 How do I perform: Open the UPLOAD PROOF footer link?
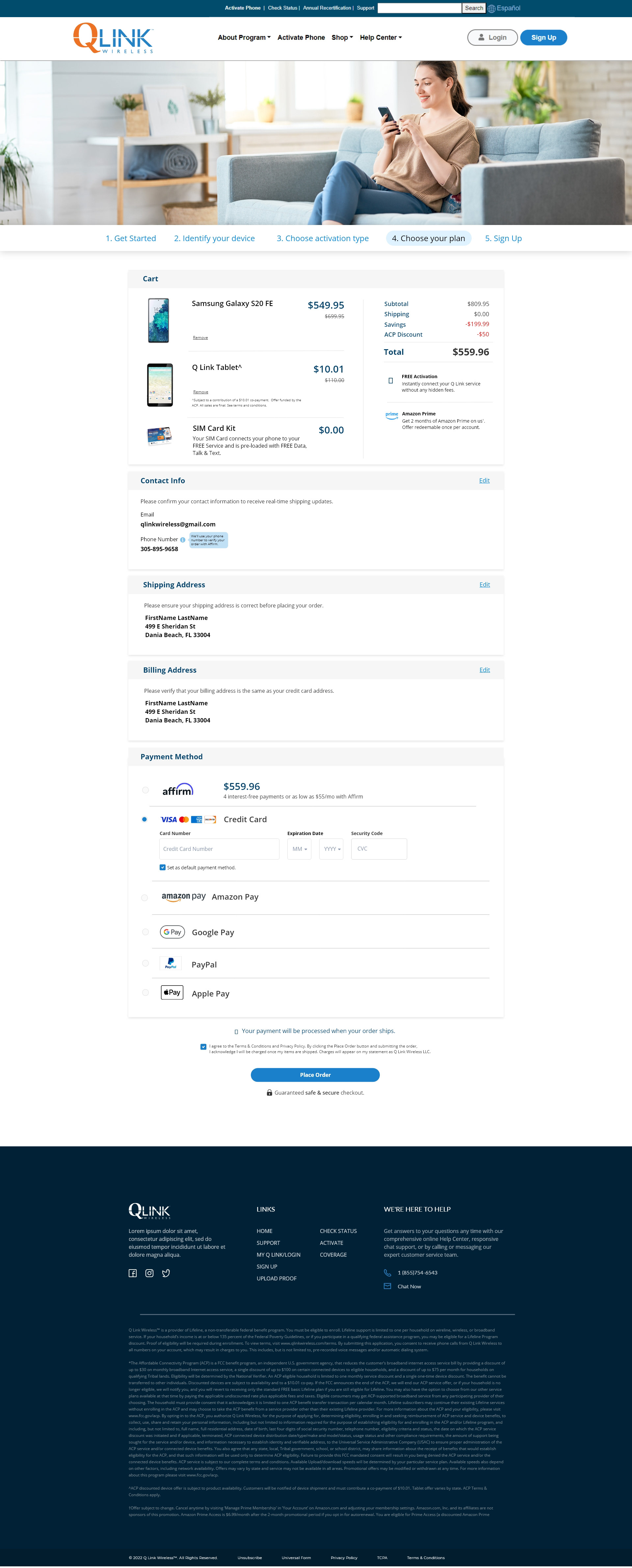(277, 1278)
